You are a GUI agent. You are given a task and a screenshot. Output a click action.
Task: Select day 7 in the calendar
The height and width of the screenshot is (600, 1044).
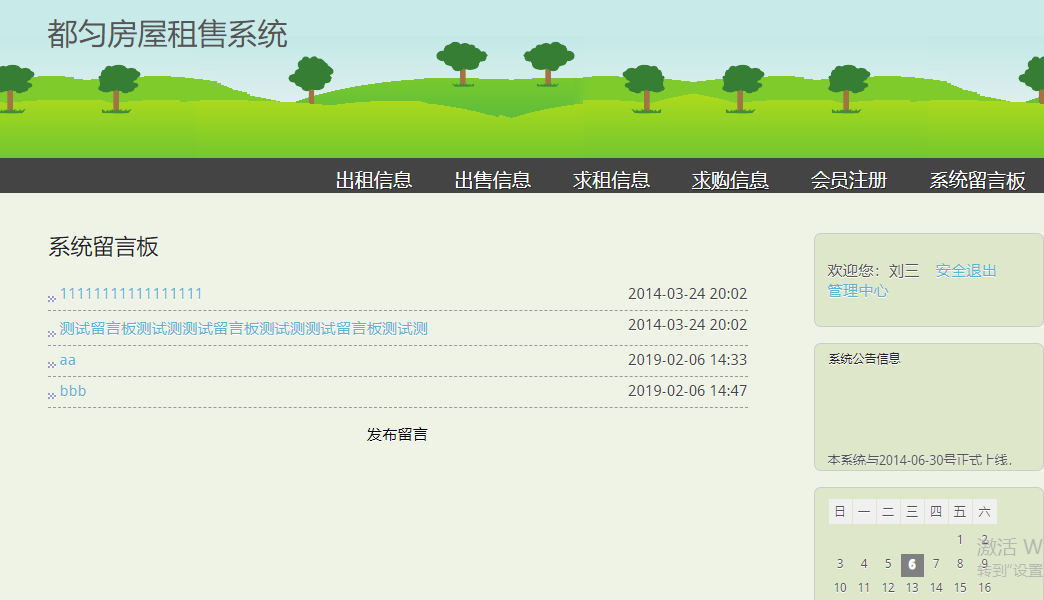[936, 564]
